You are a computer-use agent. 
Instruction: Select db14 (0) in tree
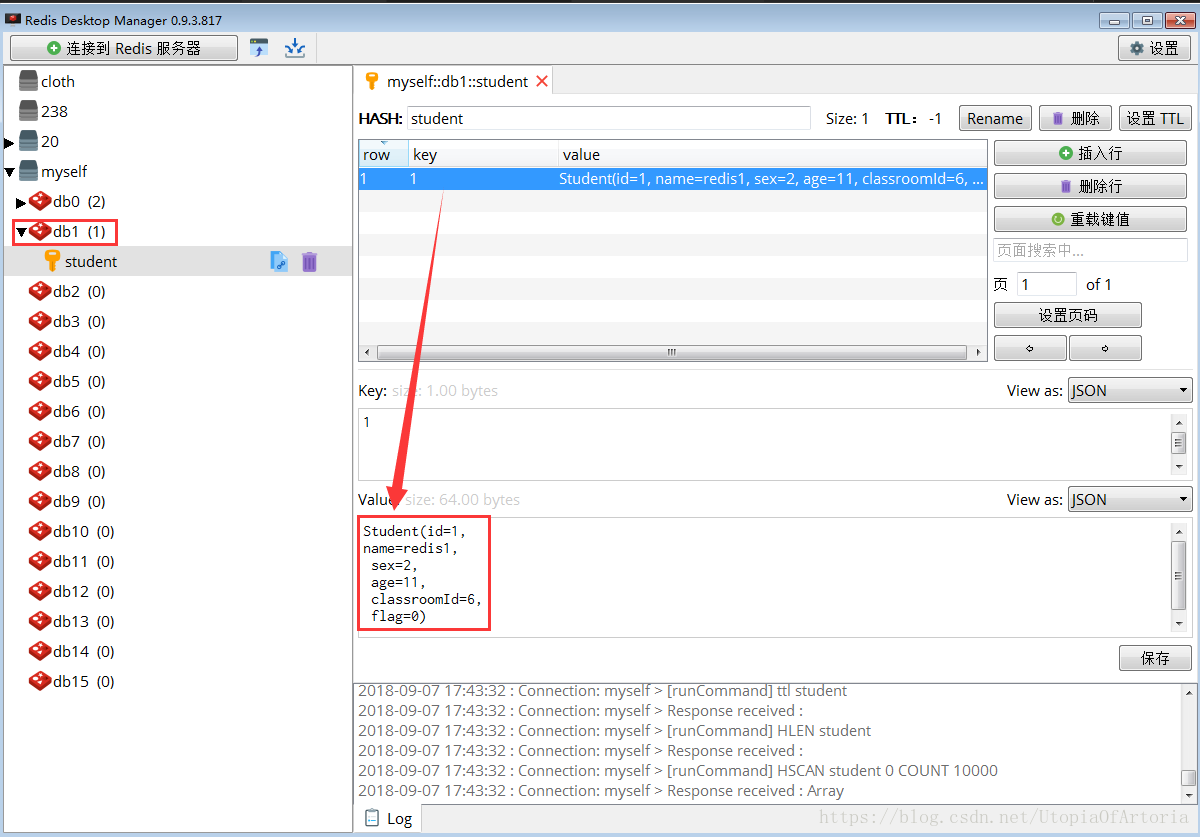pos(84,651)
